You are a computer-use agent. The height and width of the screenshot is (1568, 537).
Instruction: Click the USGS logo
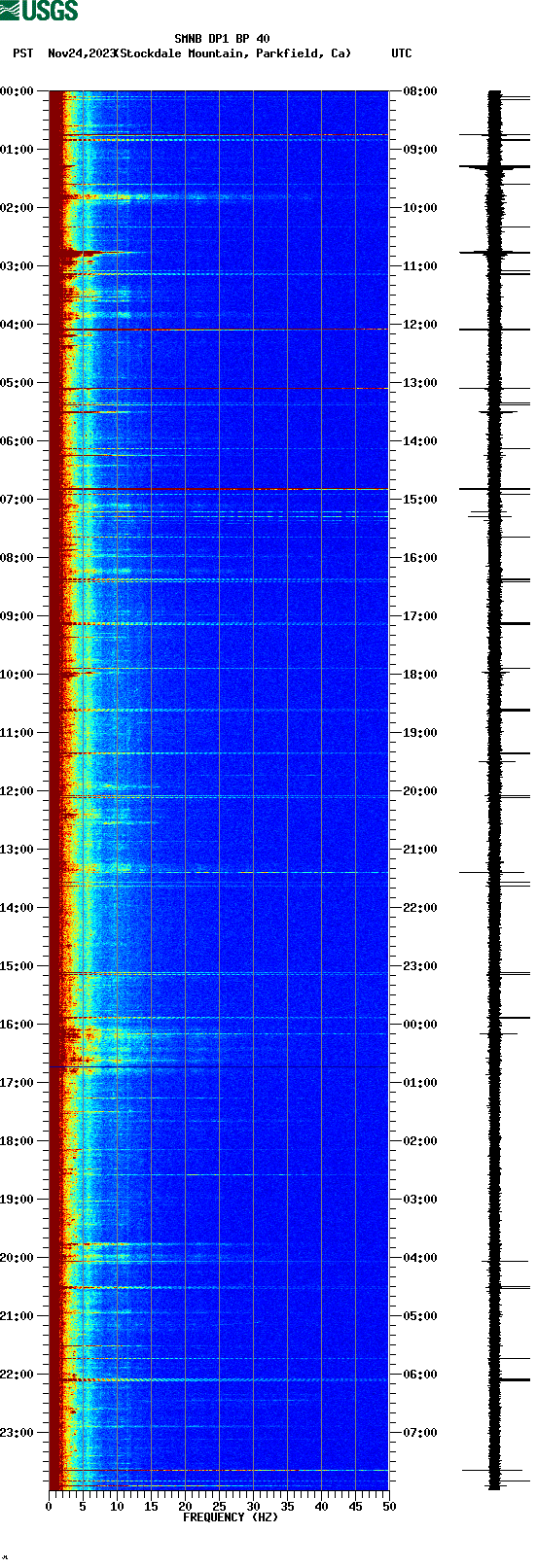tap(39, 11)
